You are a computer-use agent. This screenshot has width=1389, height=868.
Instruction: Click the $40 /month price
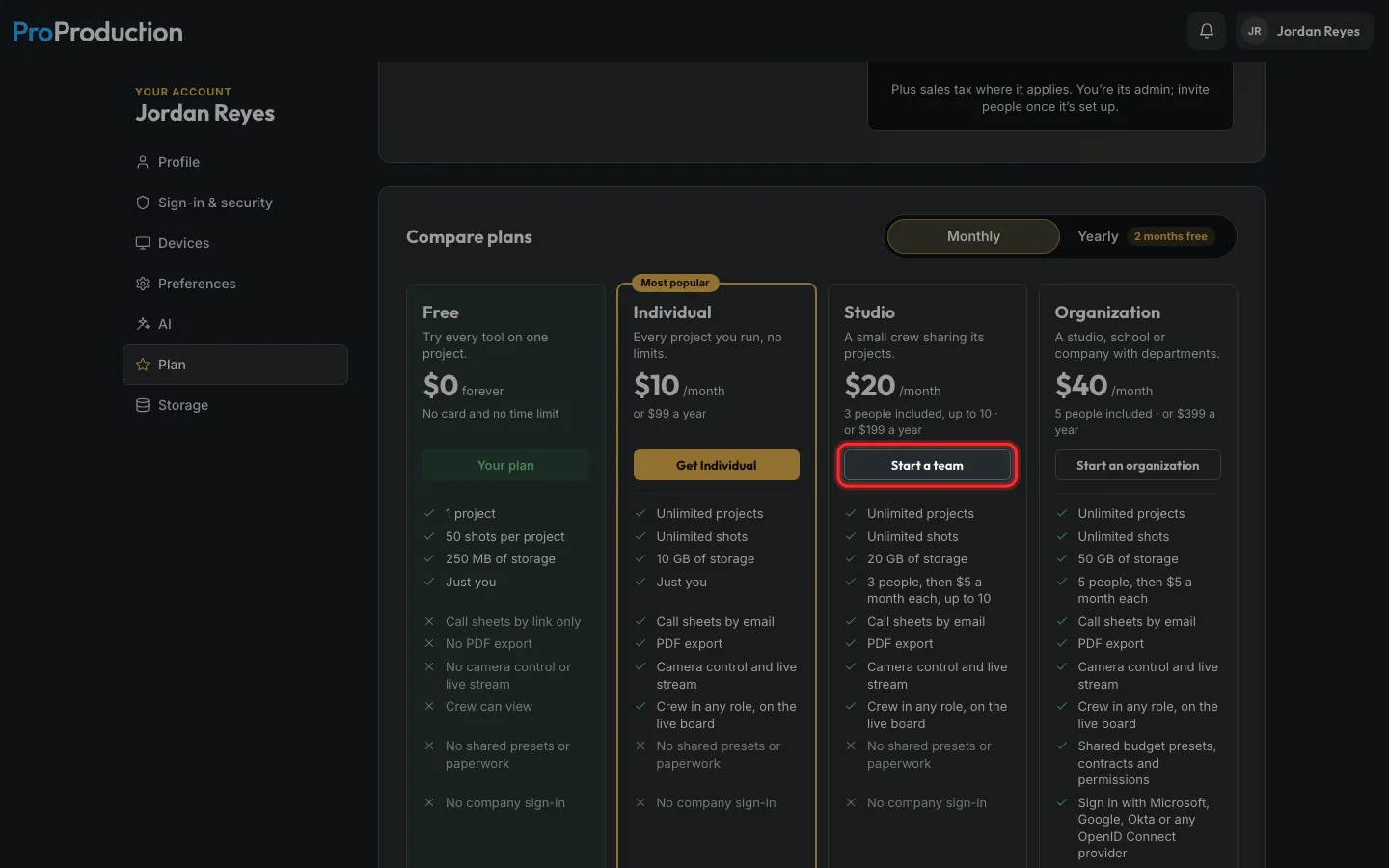(1103, 386)
